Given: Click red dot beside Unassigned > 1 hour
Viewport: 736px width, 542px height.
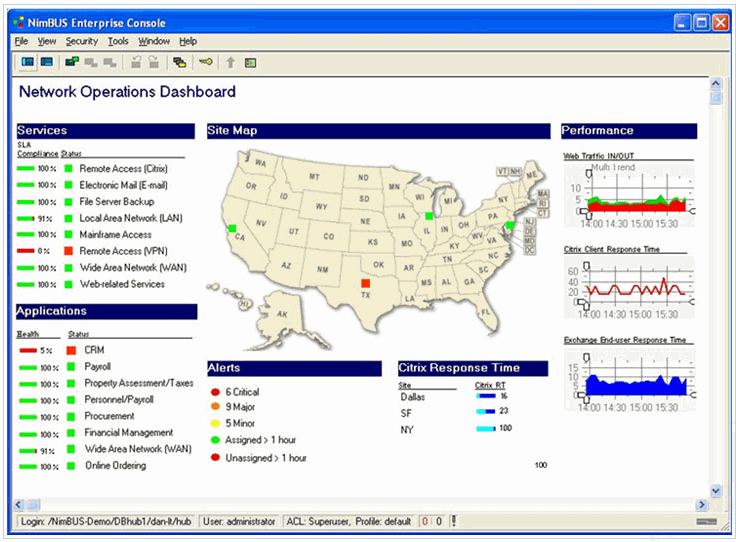Looking at the screenshot, I should (x=215, y=457).
